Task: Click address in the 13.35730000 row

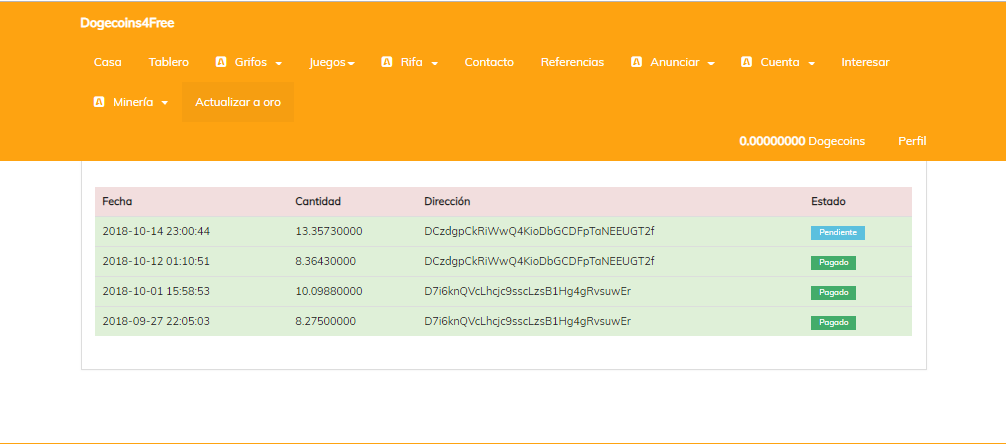Action: [540, 232]
